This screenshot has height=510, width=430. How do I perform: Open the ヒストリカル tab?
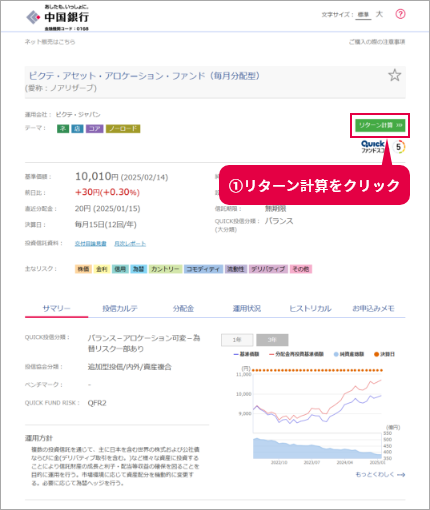310,309
